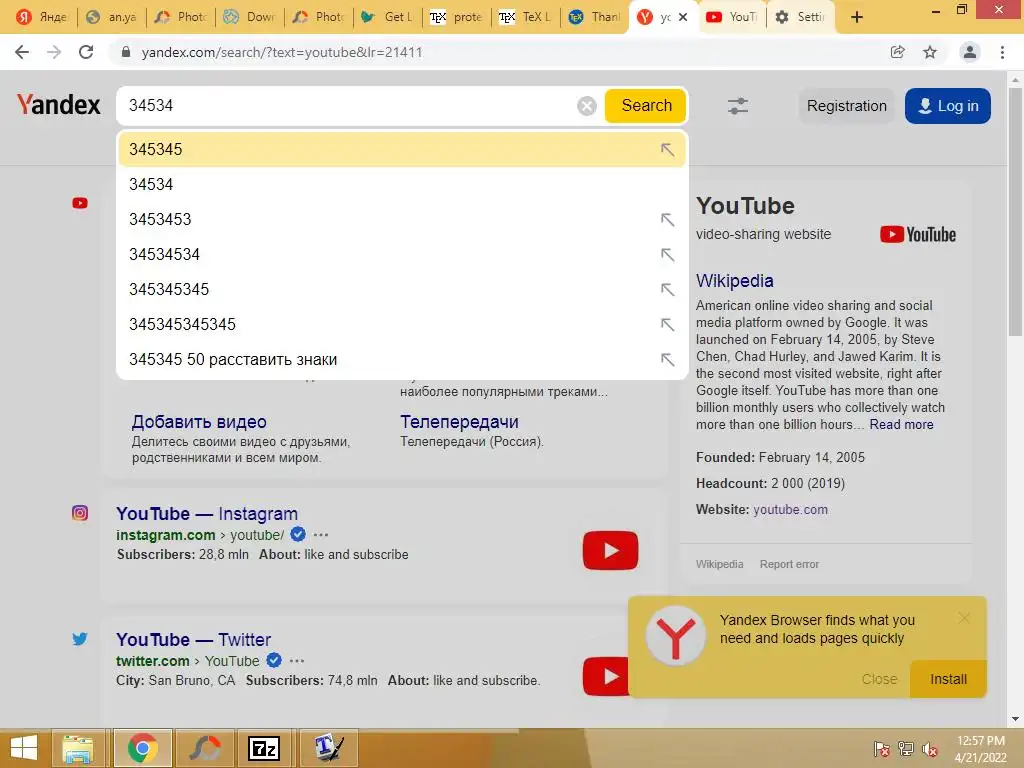1024x768 pixels.
Task: Reload the current page
Action: pos(86,52)
